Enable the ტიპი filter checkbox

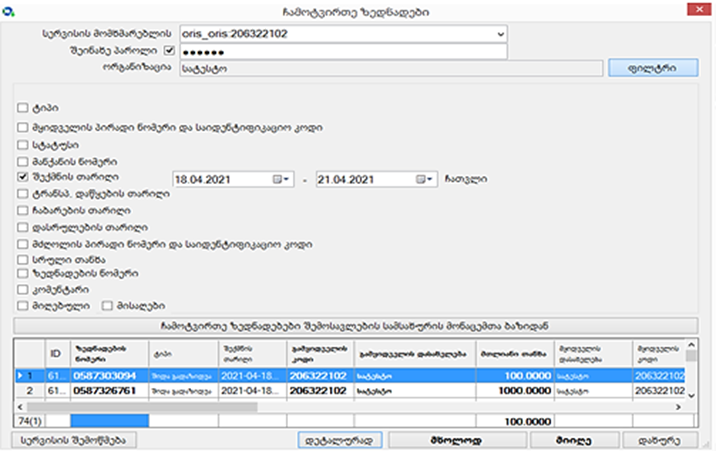[x=23, y=107]
